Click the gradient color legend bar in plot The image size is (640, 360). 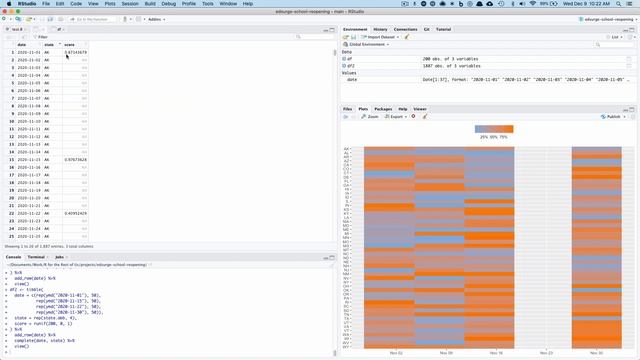(494, 129)
